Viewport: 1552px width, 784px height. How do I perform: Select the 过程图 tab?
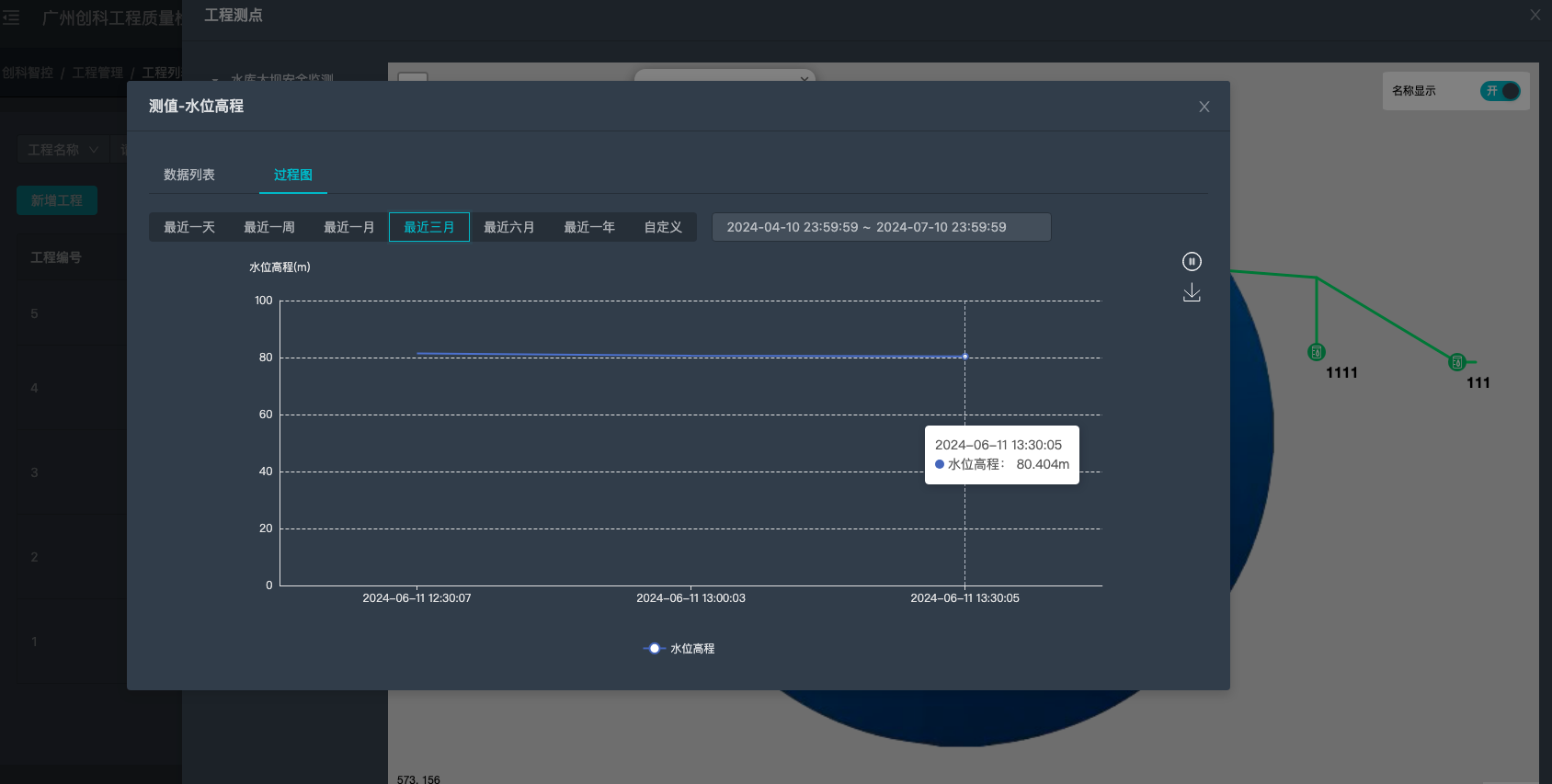(x=292, y=175)
